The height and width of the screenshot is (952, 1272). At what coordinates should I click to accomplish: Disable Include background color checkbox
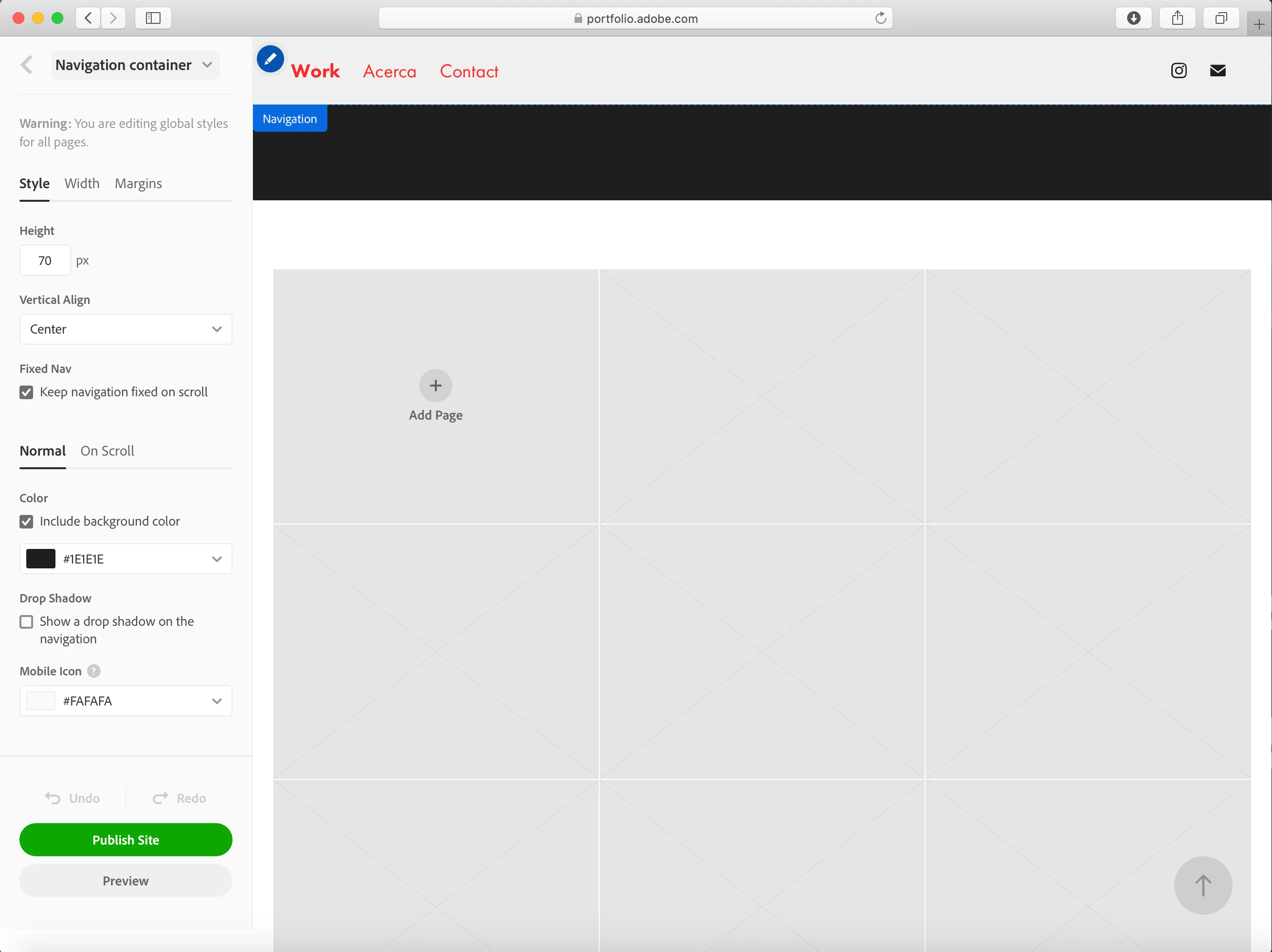(x=26, y=521)
